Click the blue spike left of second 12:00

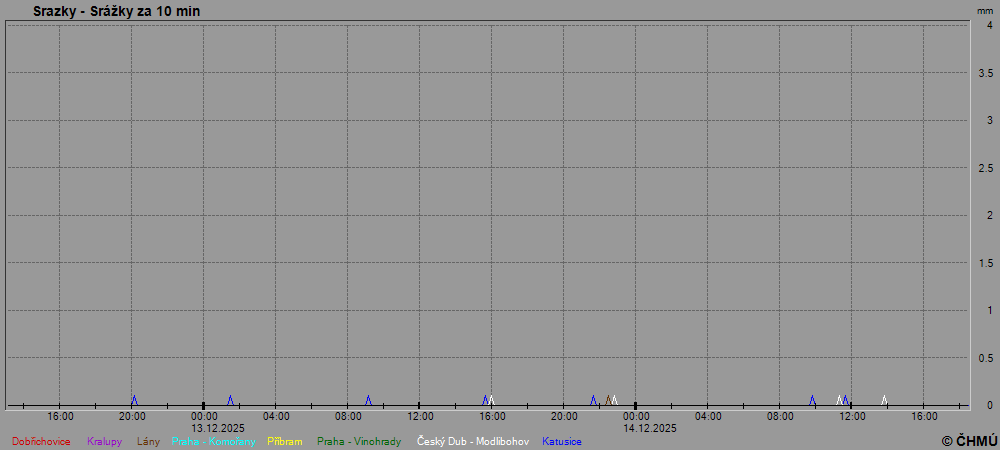(845, 400)
